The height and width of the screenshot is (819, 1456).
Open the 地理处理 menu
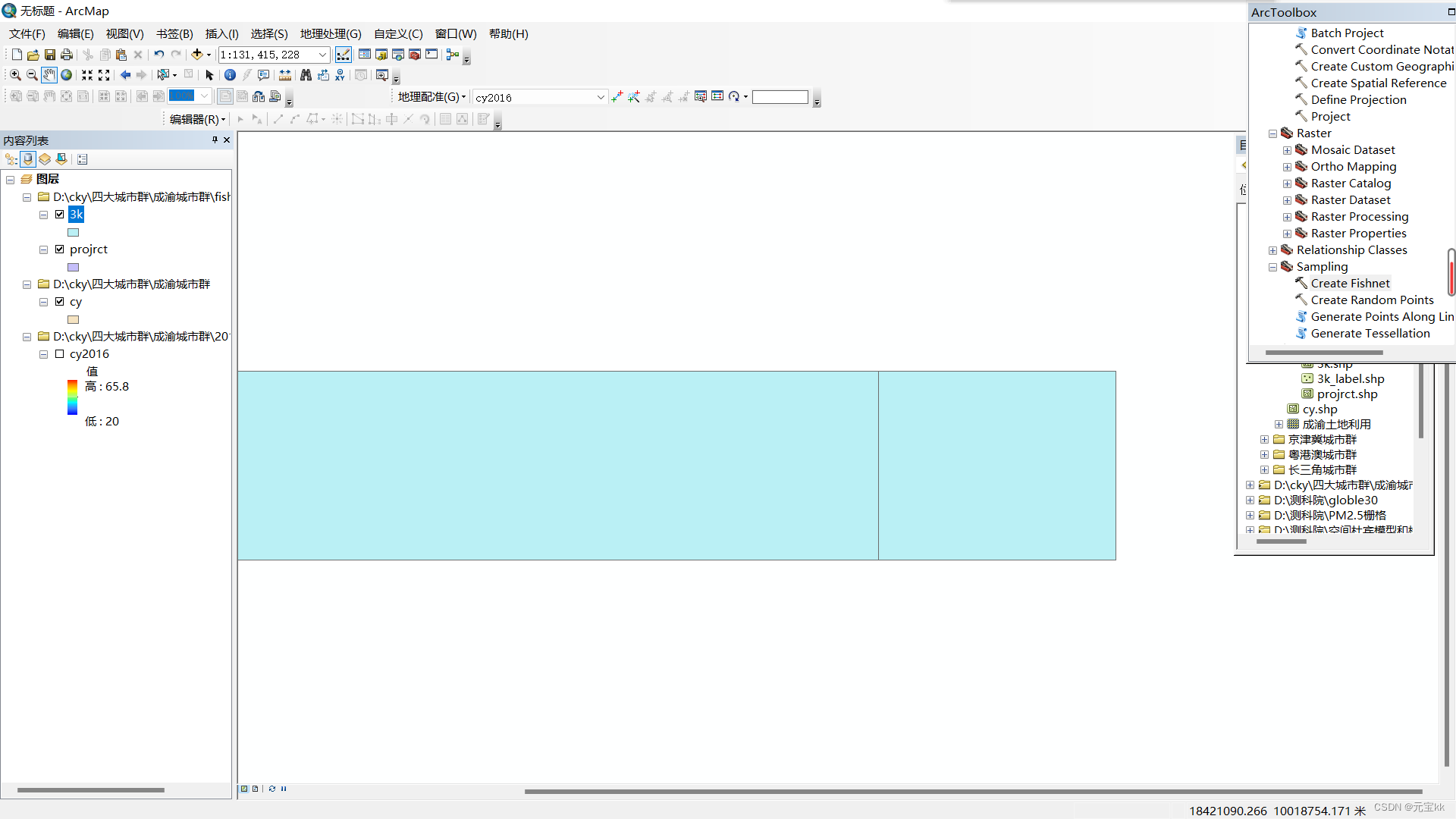(x=328, y=33)
